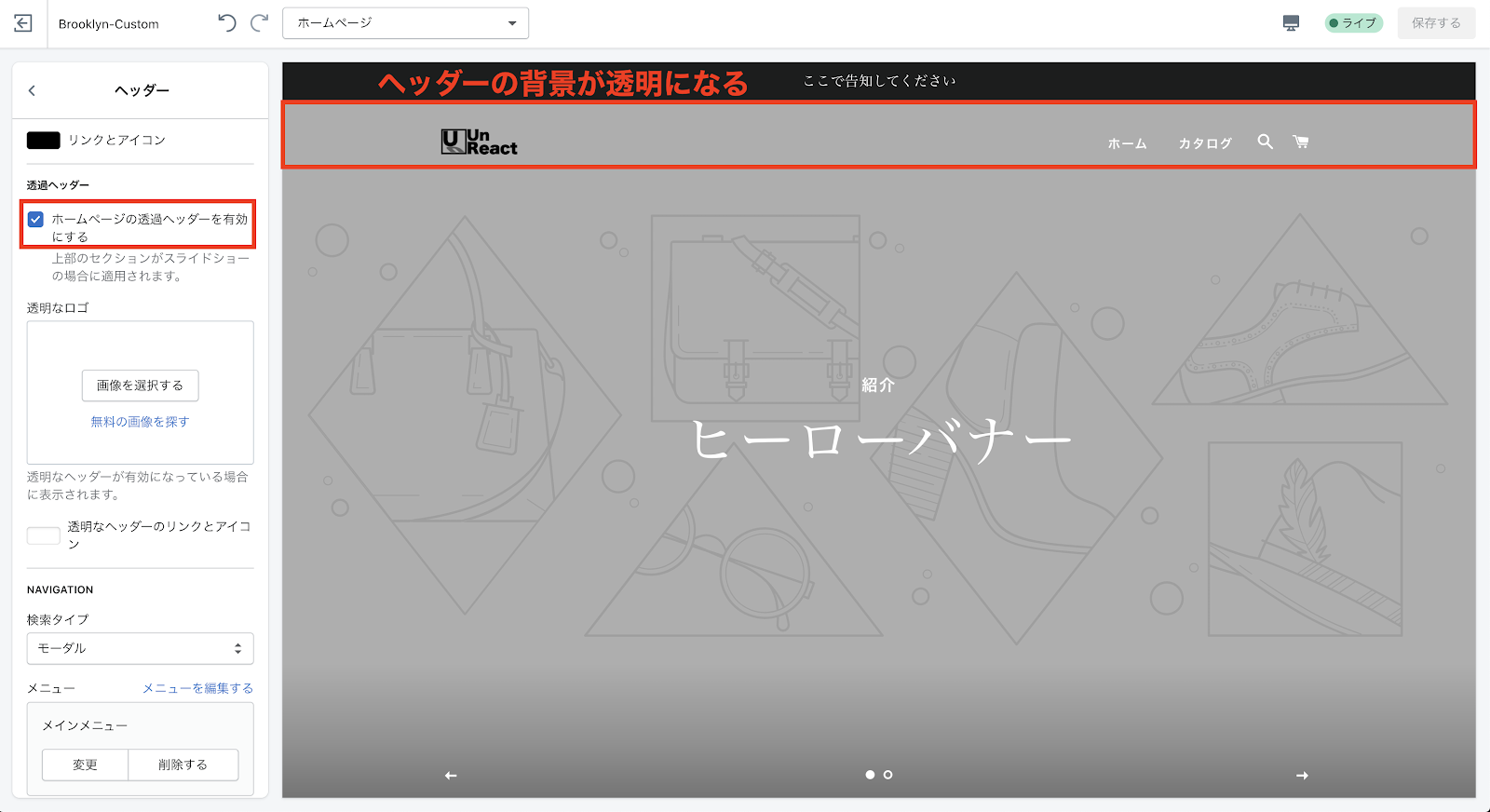The width and height of the screenshot is (1490, 812).
Task: Select the second slideshow dot indicator
Action: (887, 775)
